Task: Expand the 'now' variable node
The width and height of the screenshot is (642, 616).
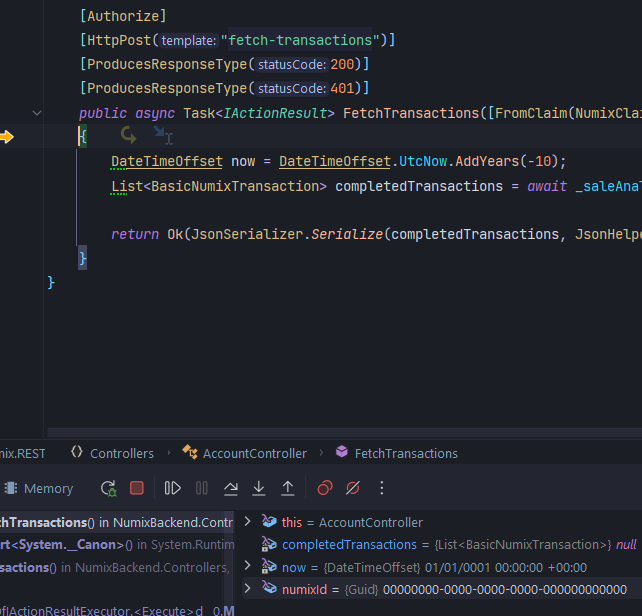Action: tap(247, 566)
